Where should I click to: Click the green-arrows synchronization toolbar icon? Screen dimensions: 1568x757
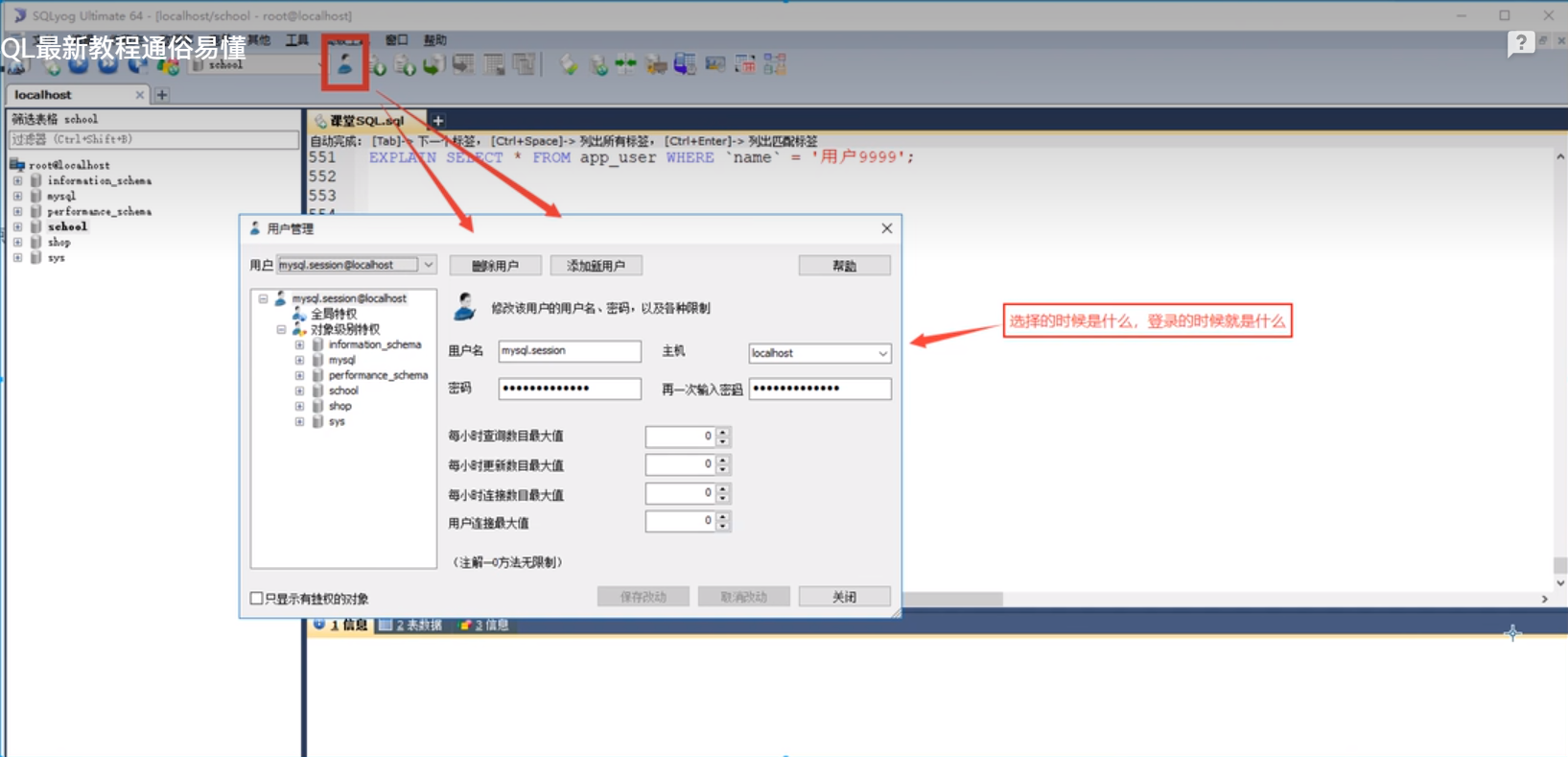point(626,64)
